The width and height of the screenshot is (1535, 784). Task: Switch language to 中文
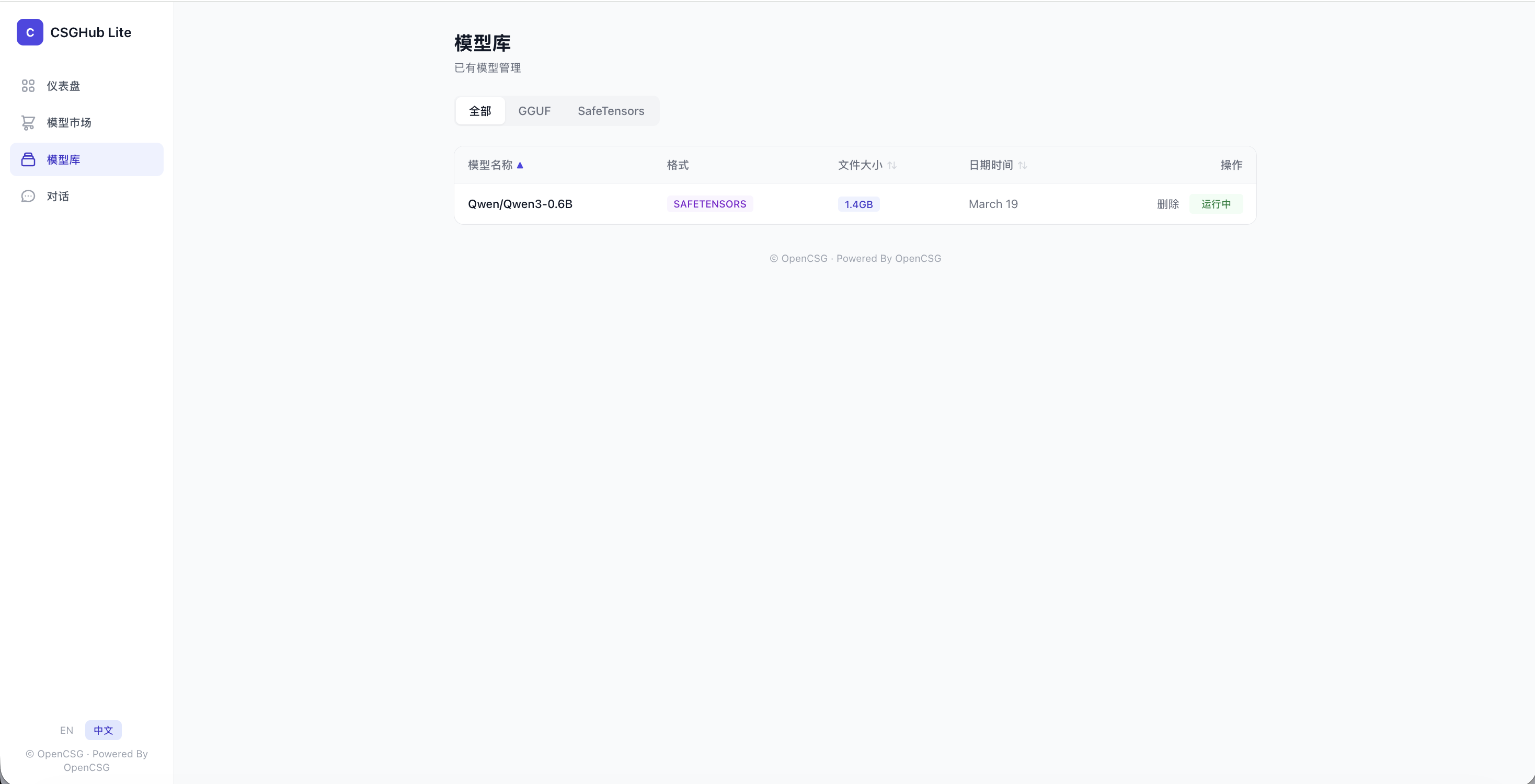click(103, 730)
